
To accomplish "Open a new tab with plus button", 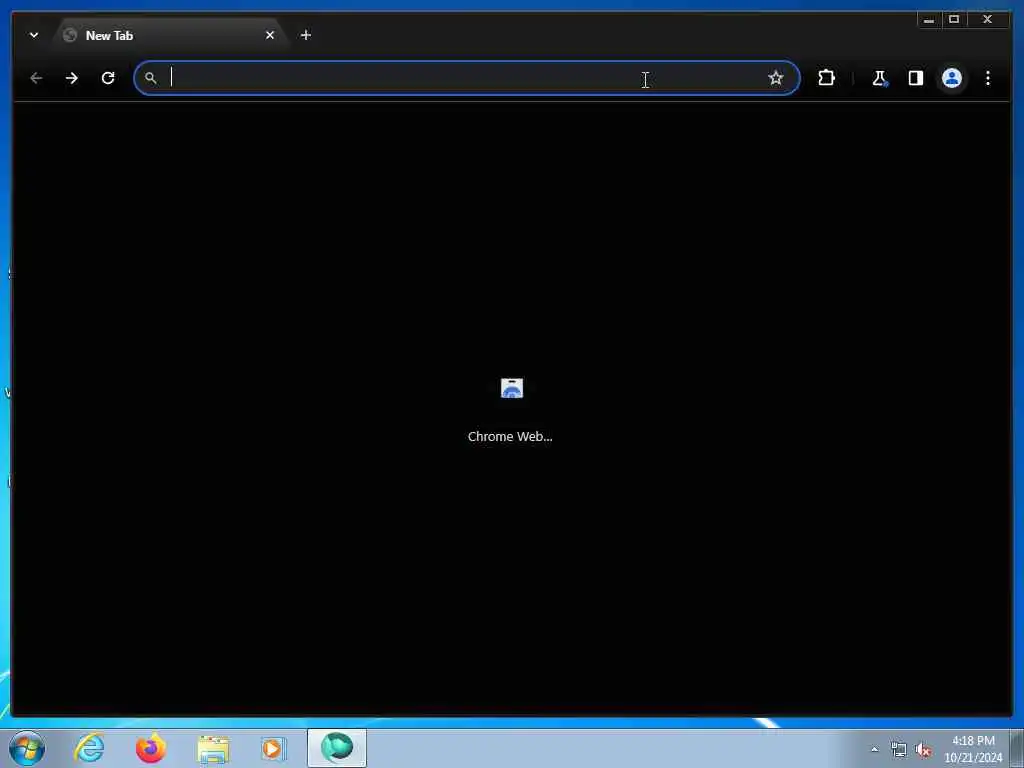I will point(306,35).
